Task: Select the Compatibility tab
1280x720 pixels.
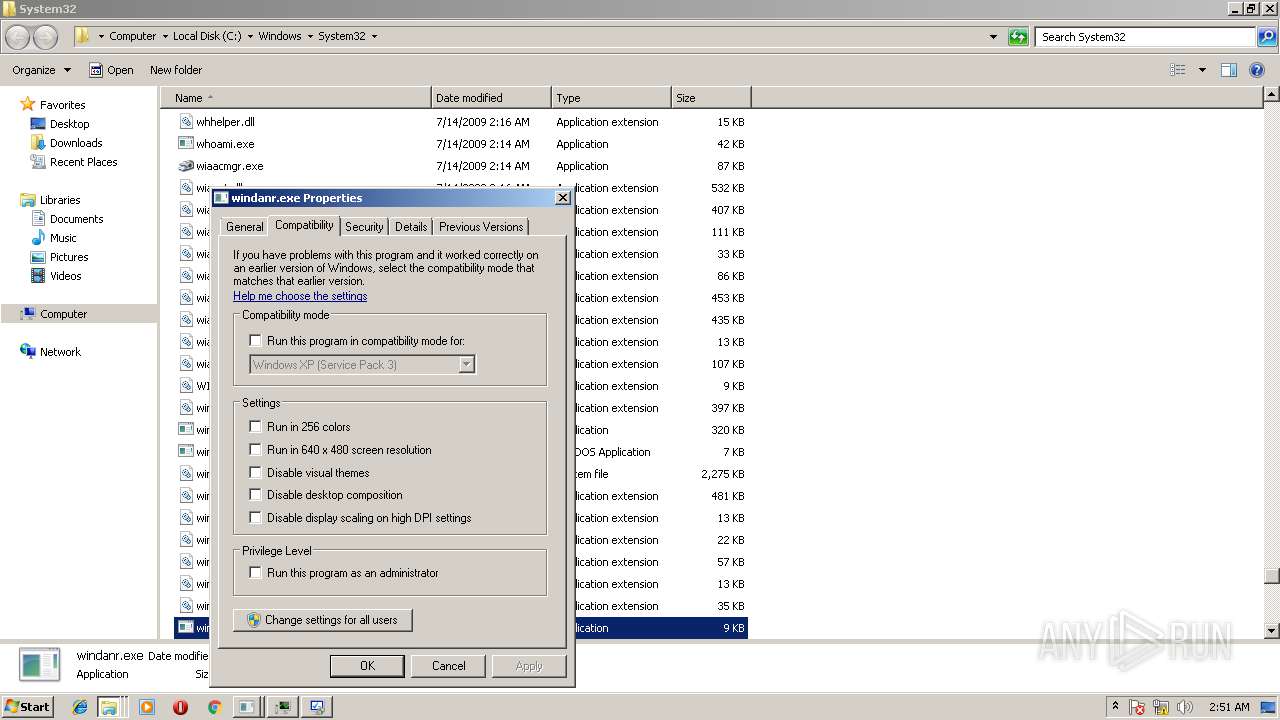Action: point(304,225)
